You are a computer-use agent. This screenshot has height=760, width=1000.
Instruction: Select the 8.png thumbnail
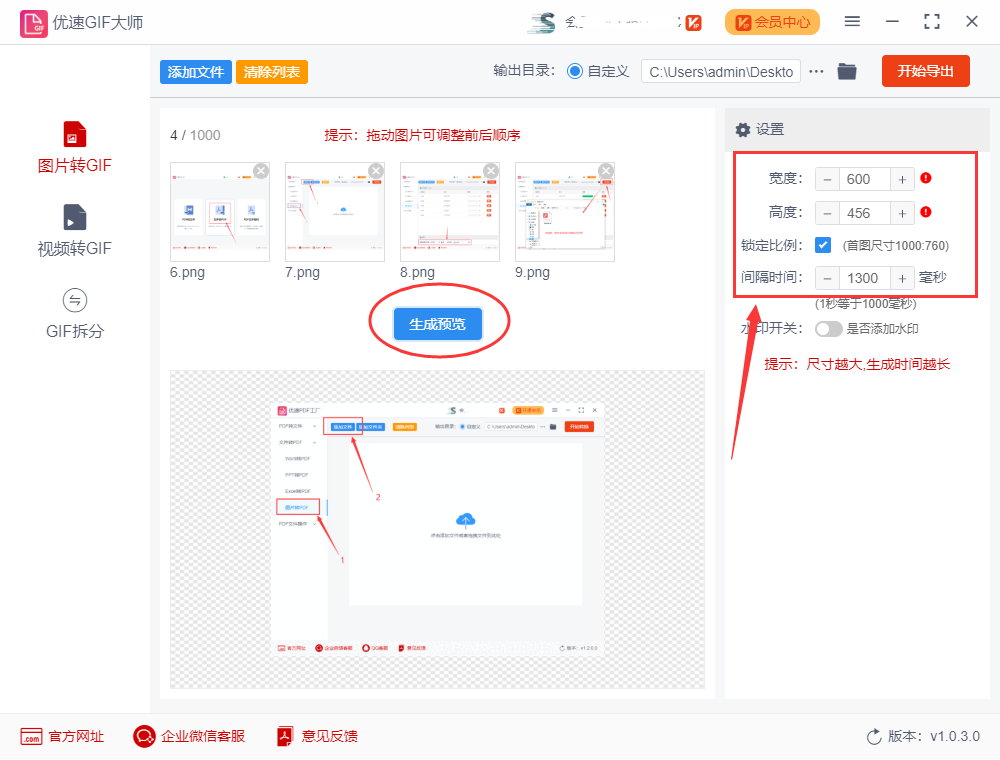pos(450,212)
